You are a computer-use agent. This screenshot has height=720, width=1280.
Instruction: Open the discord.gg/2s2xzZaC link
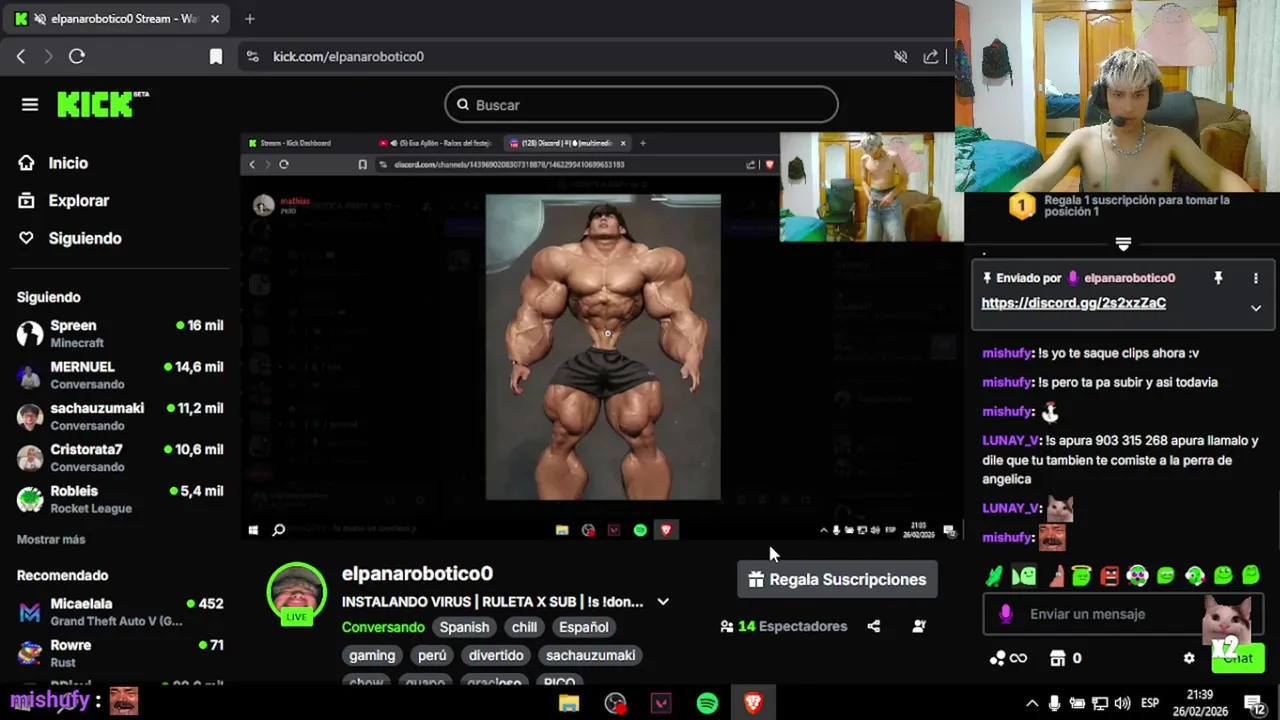coord(1073,303)
